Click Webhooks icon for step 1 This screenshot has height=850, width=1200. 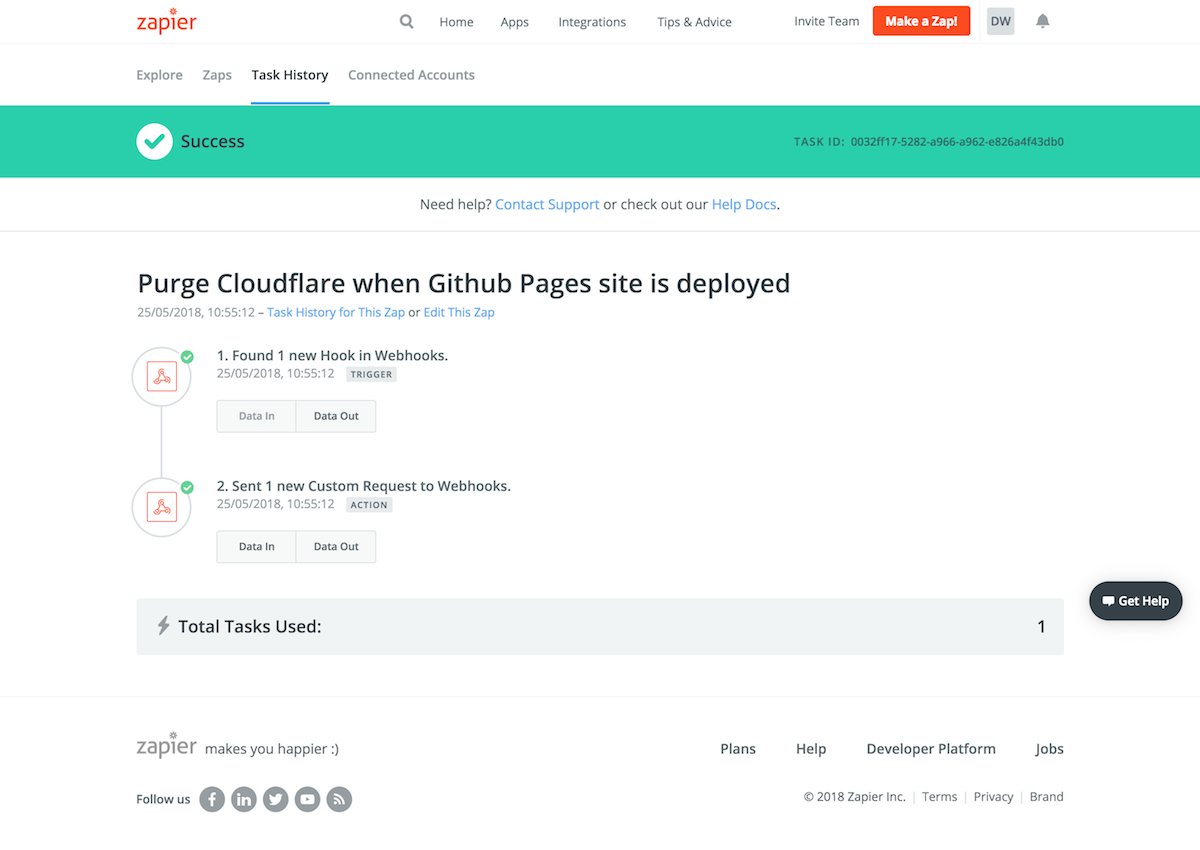tap(162, 377)
